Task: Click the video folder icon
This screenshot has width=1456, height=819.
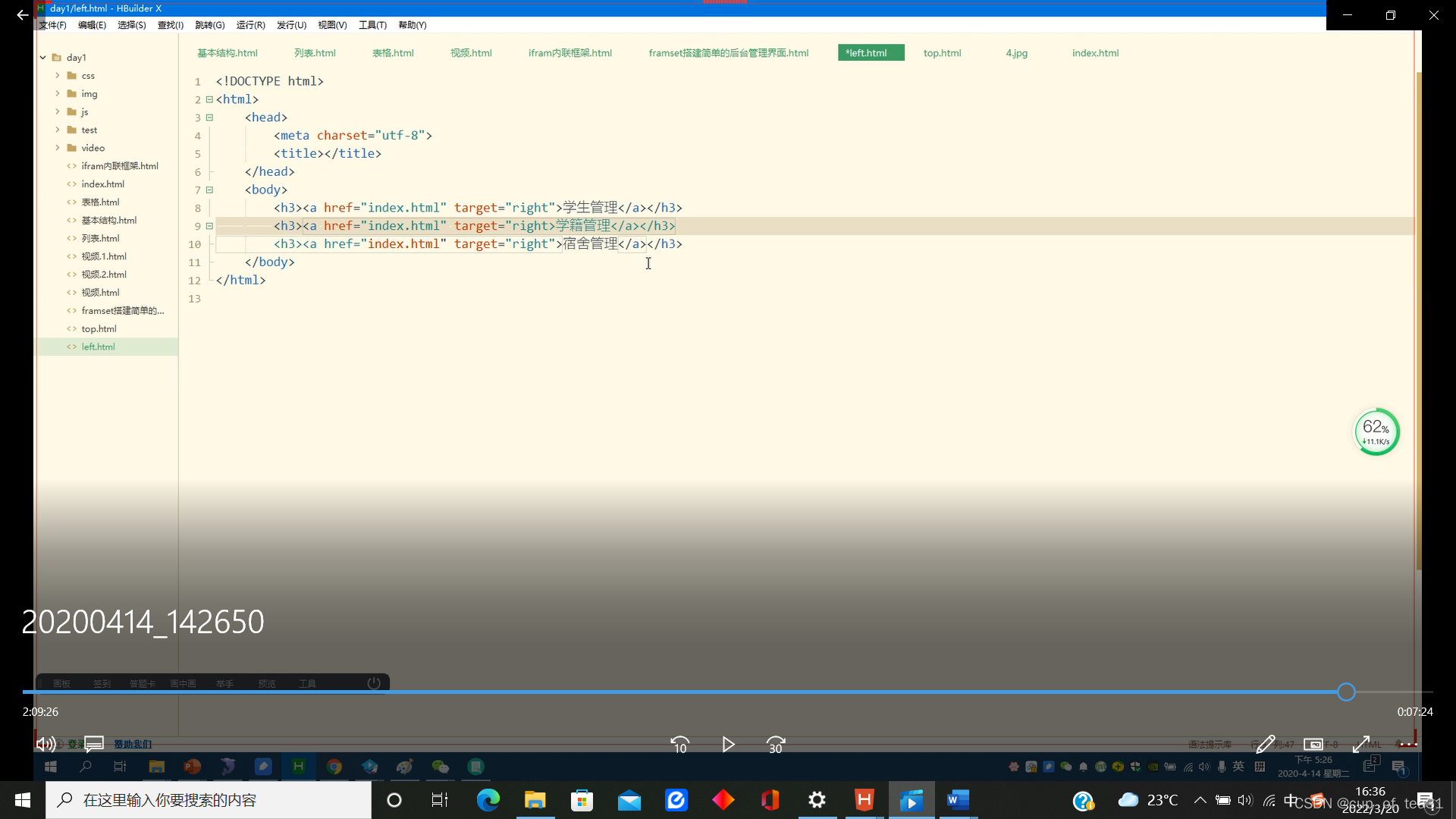Action: 71,148
